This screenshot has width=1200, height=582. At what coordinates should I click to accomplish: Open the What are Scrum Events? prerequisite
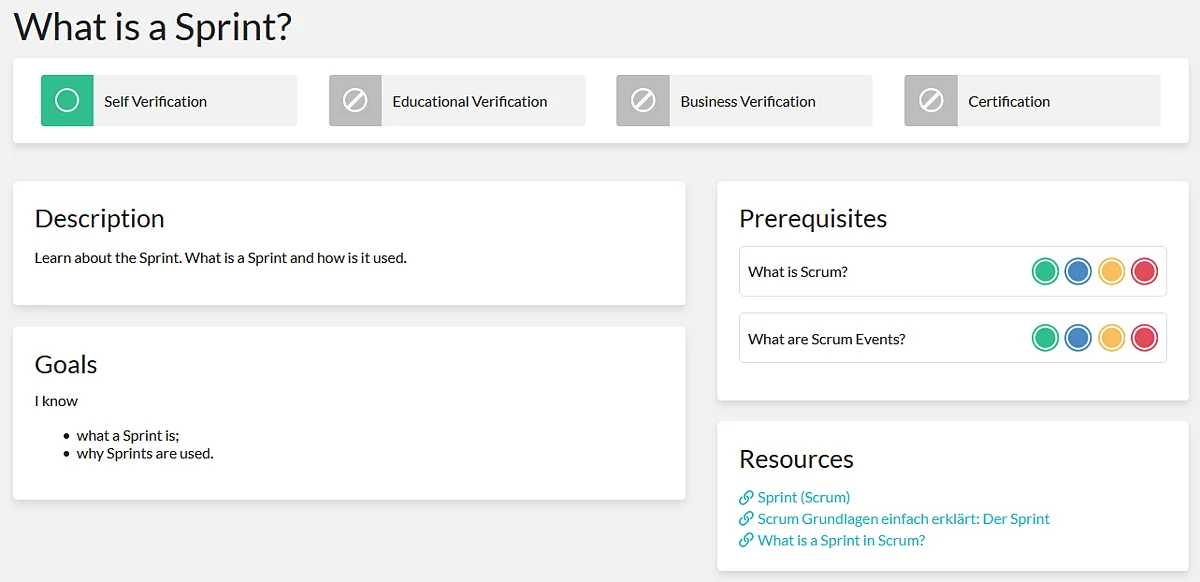point(826,339)
